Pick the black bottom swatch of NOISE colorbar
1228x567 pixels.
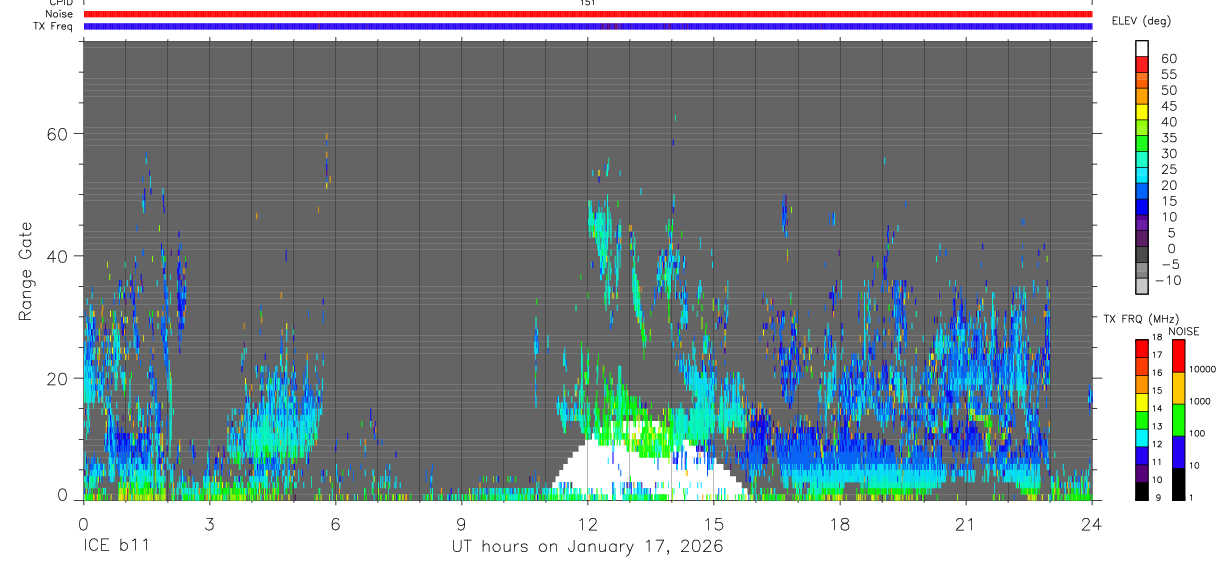[x=1178, y=484]
